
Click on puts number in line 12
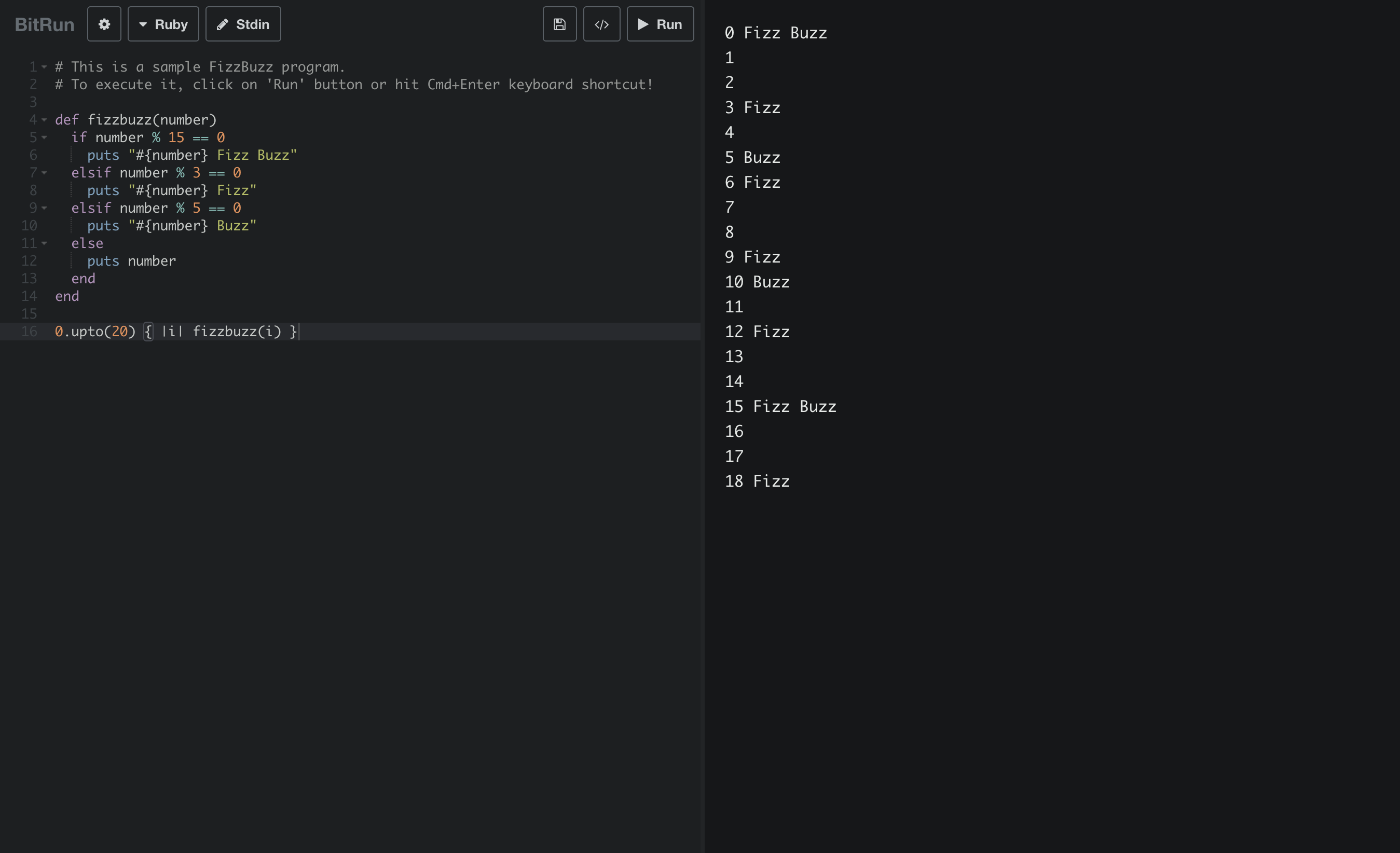pyautogui.click(x=131, y=261)
